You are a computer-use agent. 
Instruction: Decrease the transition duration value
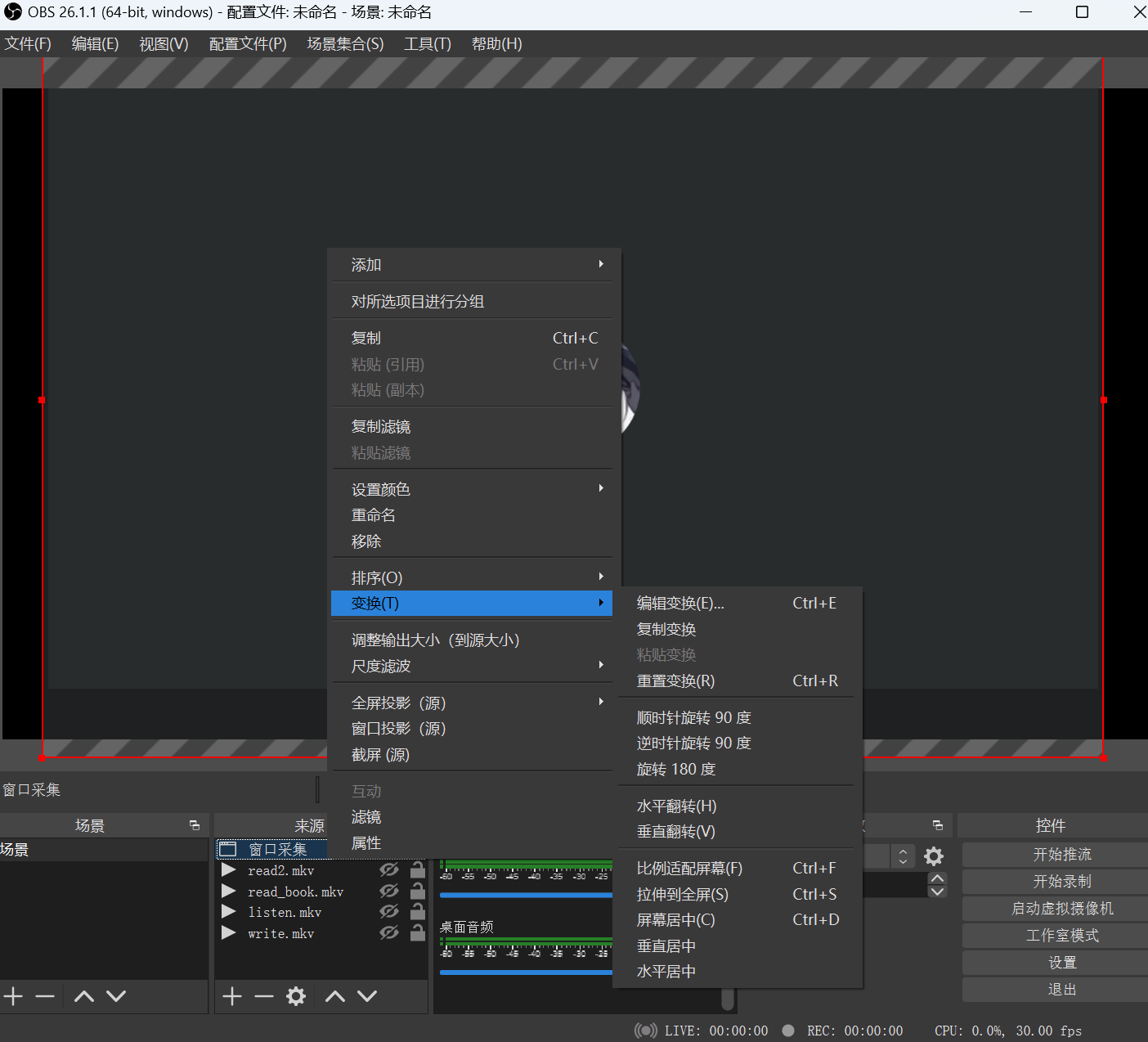[938, 892]
